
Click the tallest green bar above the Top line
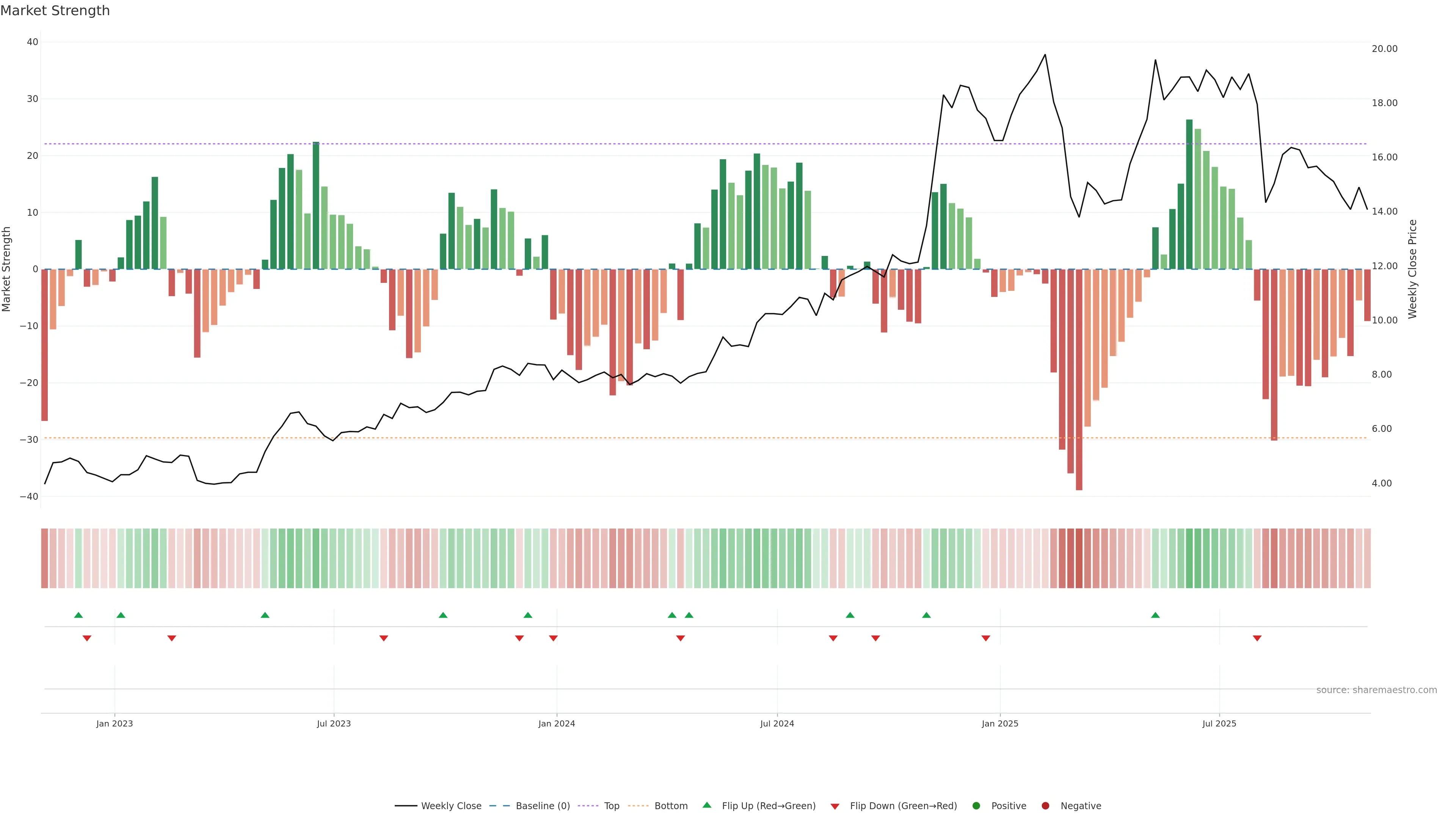point(1189,192)
